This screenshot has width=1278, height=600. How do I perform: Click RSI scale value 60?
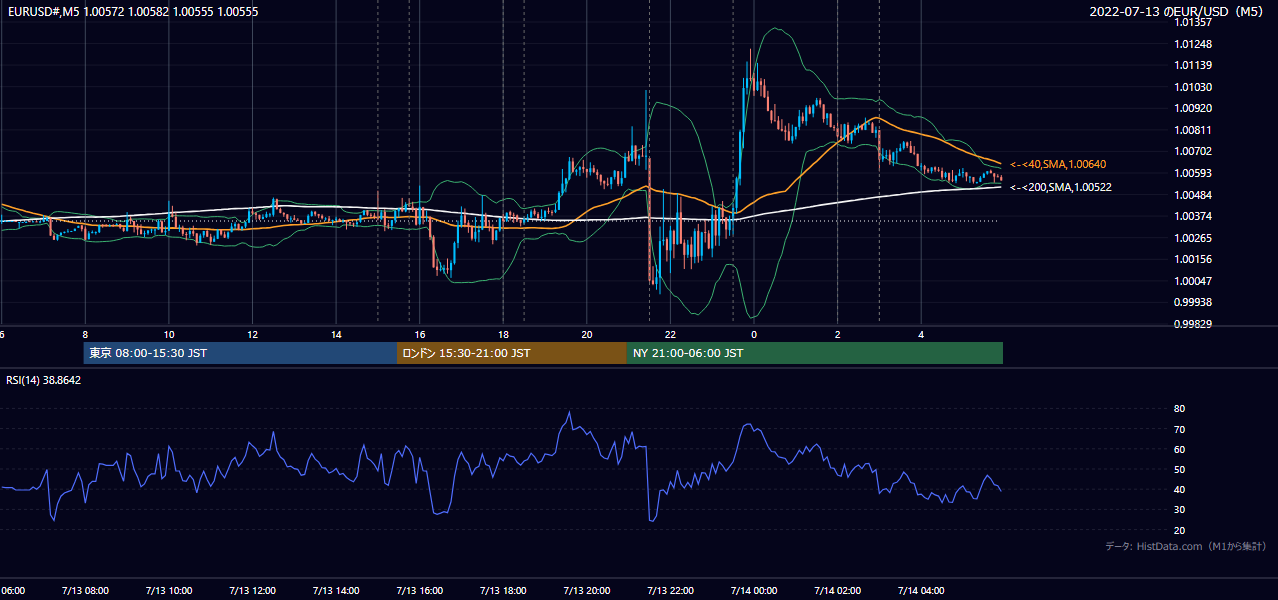coord(1179,449)
